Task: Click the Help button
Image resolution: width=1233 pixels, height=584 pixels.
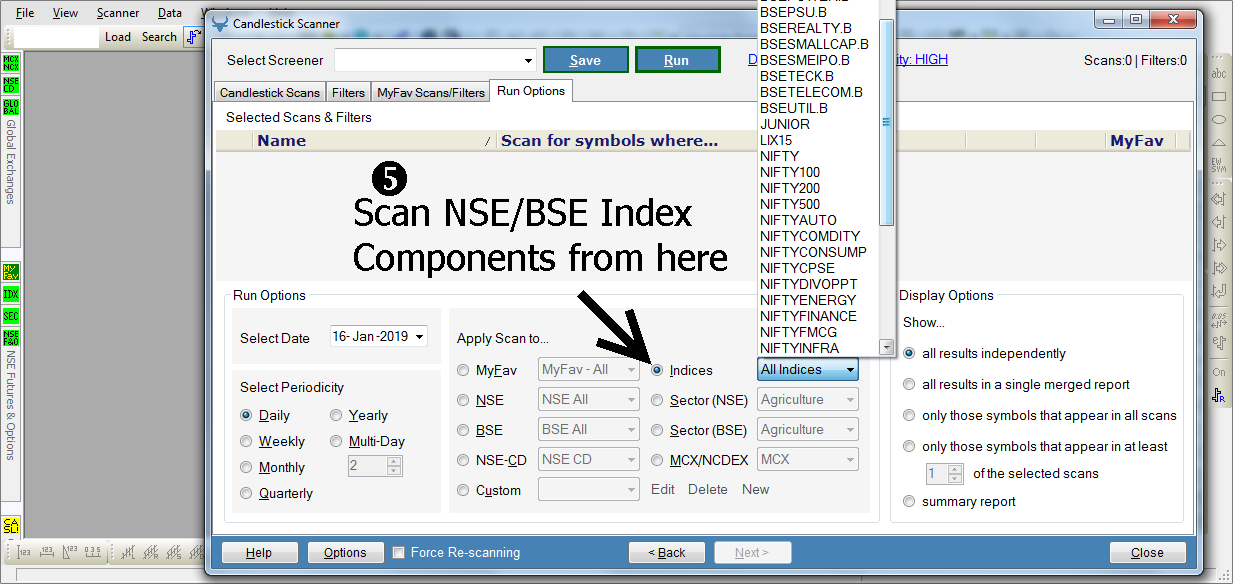Action: [x=259, y=552]
